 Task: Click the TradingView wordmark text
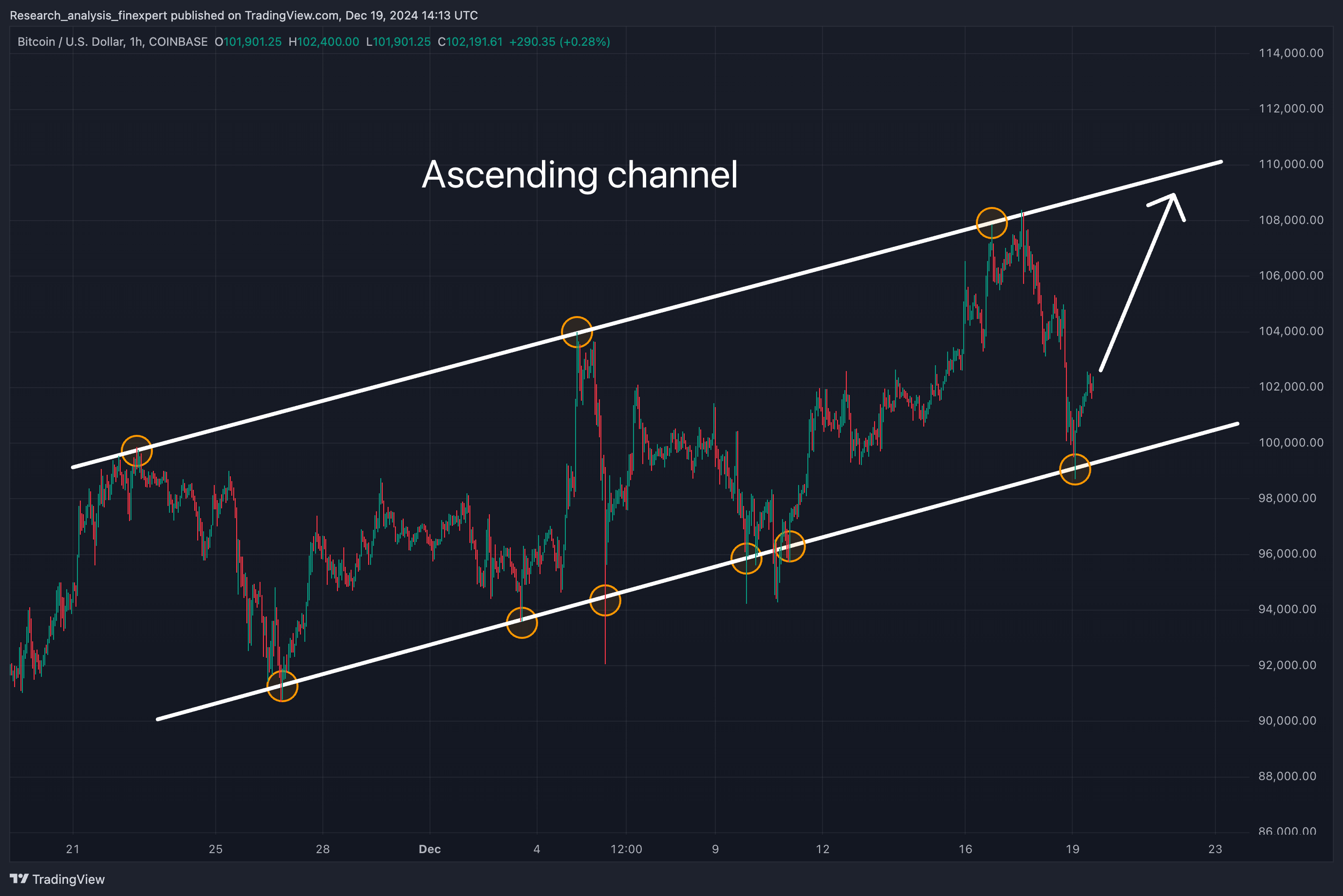coord(69,879)
